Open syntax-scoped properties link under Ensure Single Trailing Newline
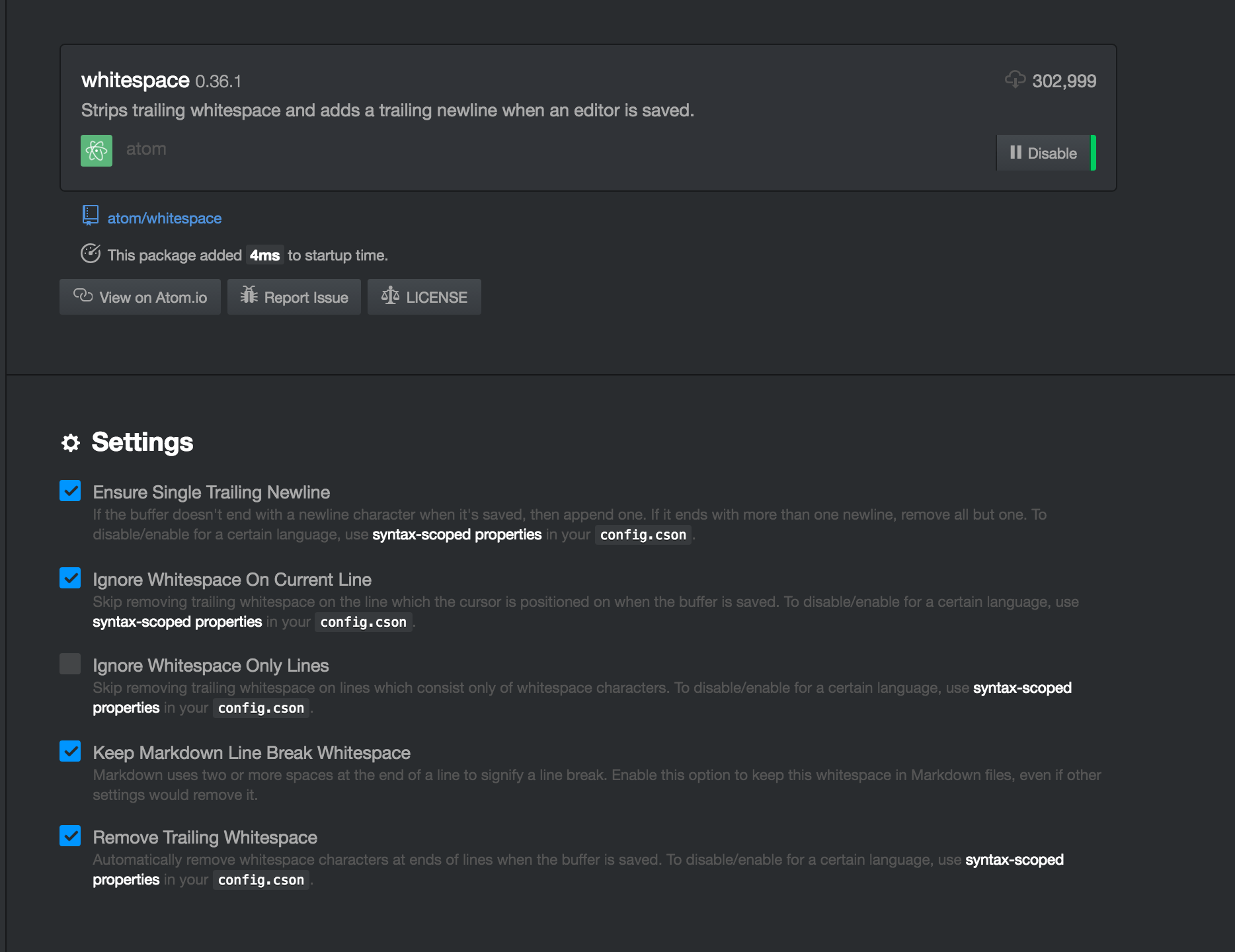The height and width of the screenshot is (952, 1235). point(458,534)
